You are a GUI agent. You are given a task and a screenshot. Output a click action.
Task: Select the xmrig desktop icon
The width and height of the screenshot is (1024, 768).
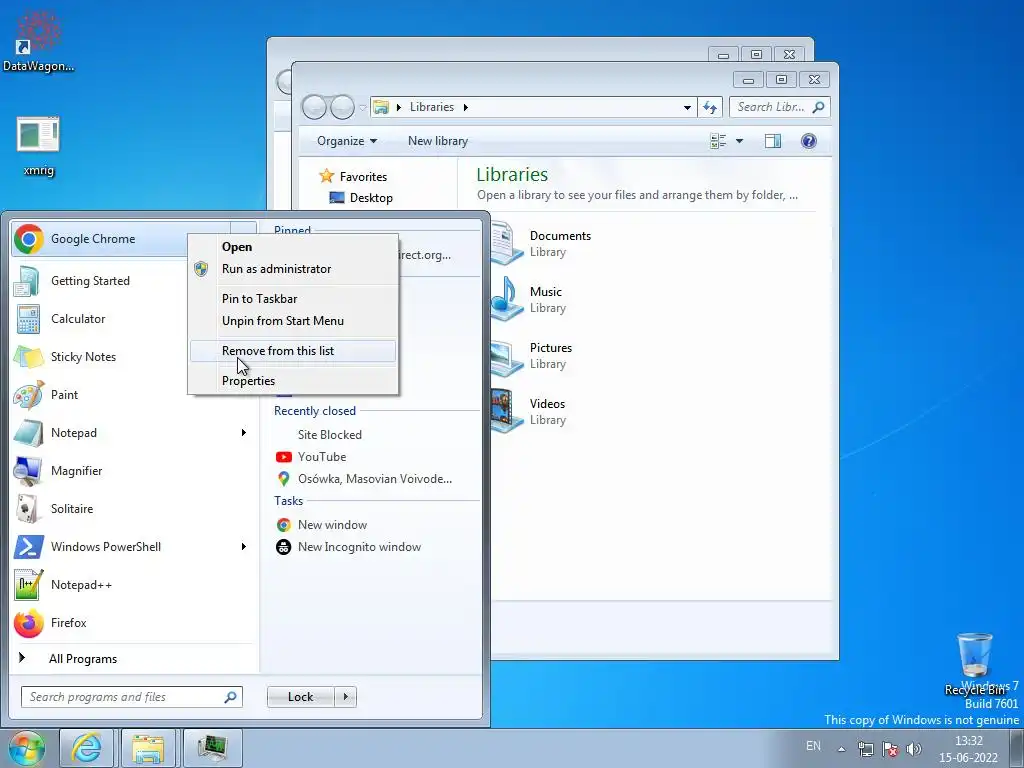[x=38, y=146]
